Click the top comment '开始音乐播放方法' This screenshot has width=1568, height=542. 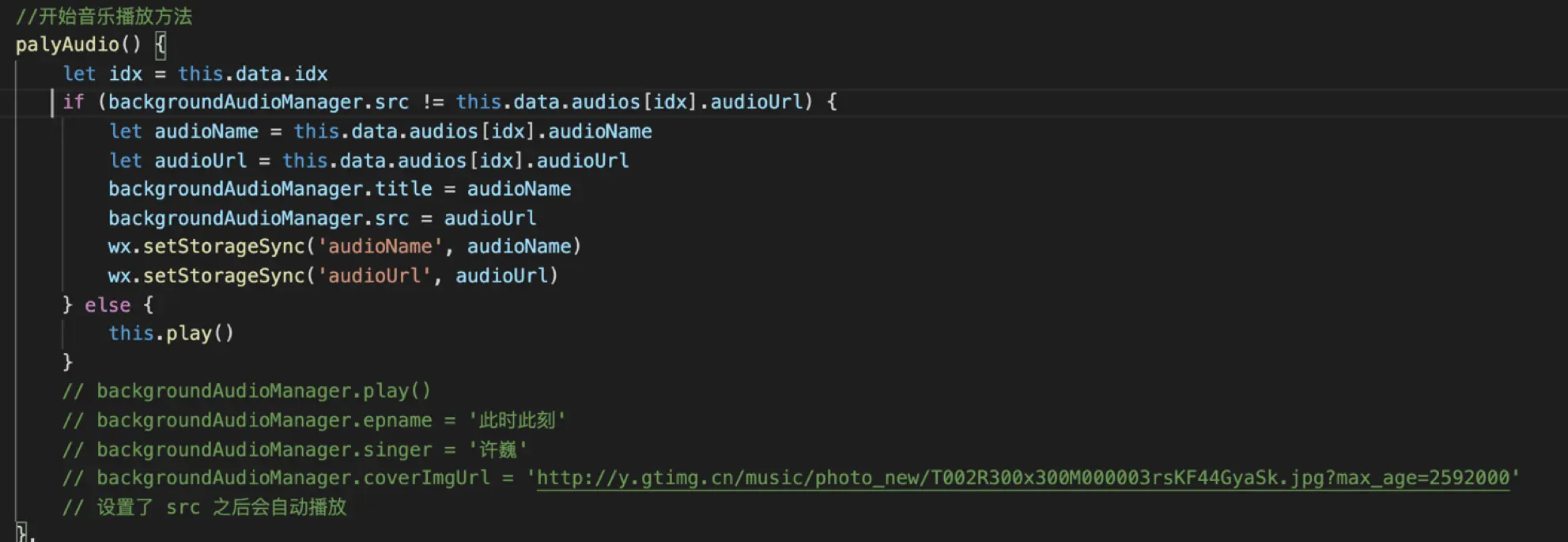click(x=115, y=17)
